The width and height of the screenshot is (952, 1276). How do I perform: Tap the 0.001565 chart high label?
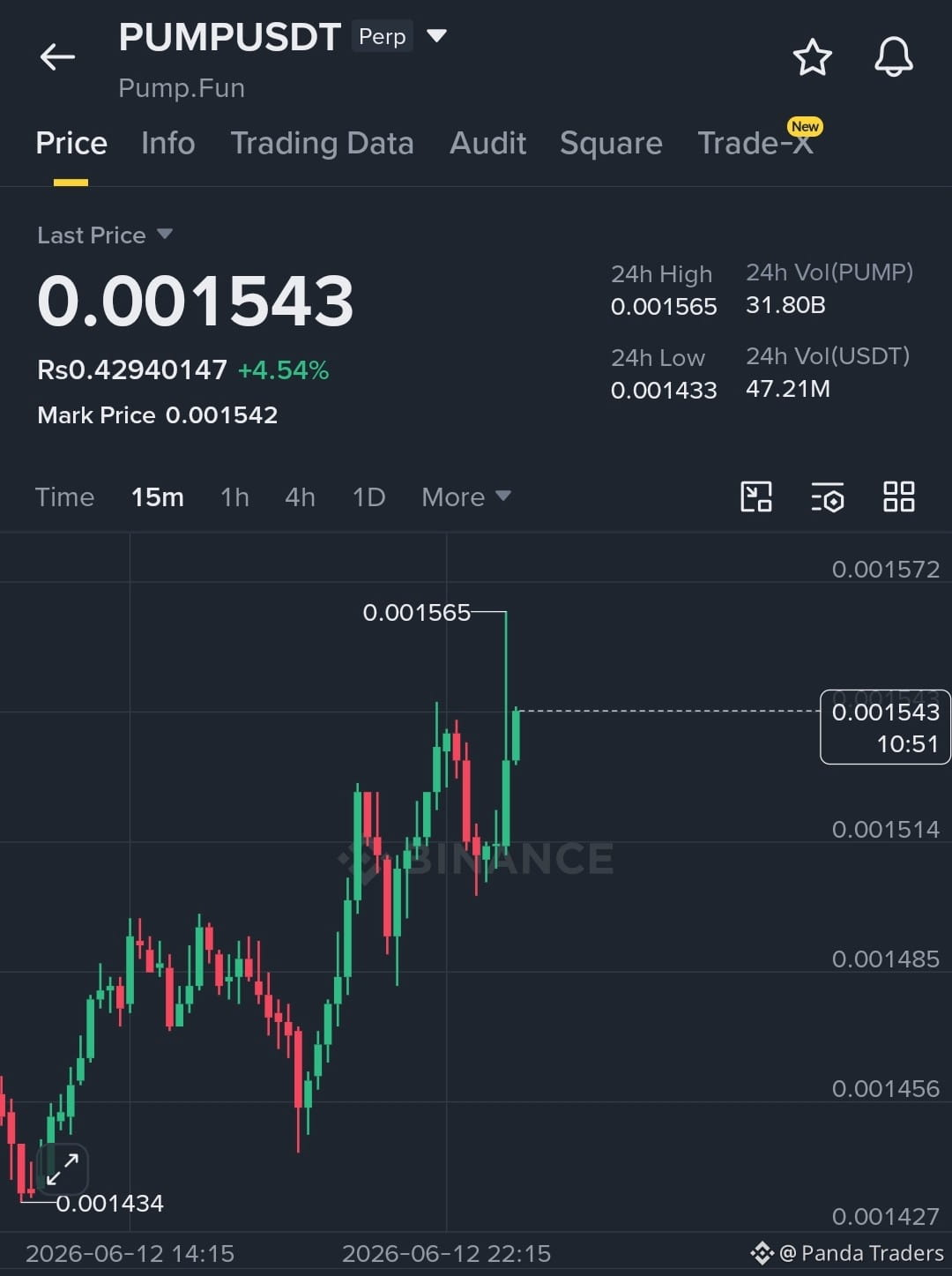coord(417,612)
